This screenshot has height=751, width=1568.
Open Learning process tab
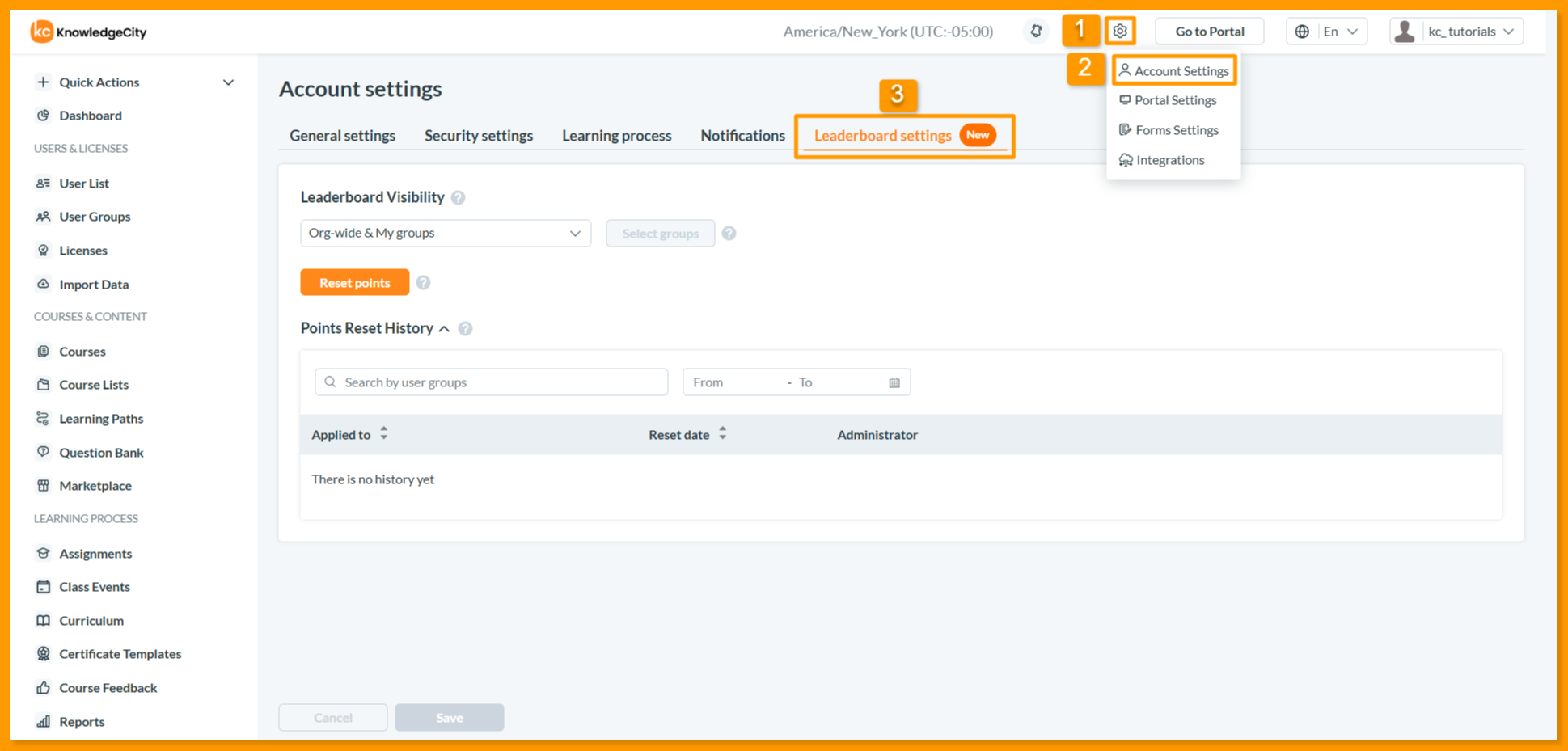click(x=617, y=136)
